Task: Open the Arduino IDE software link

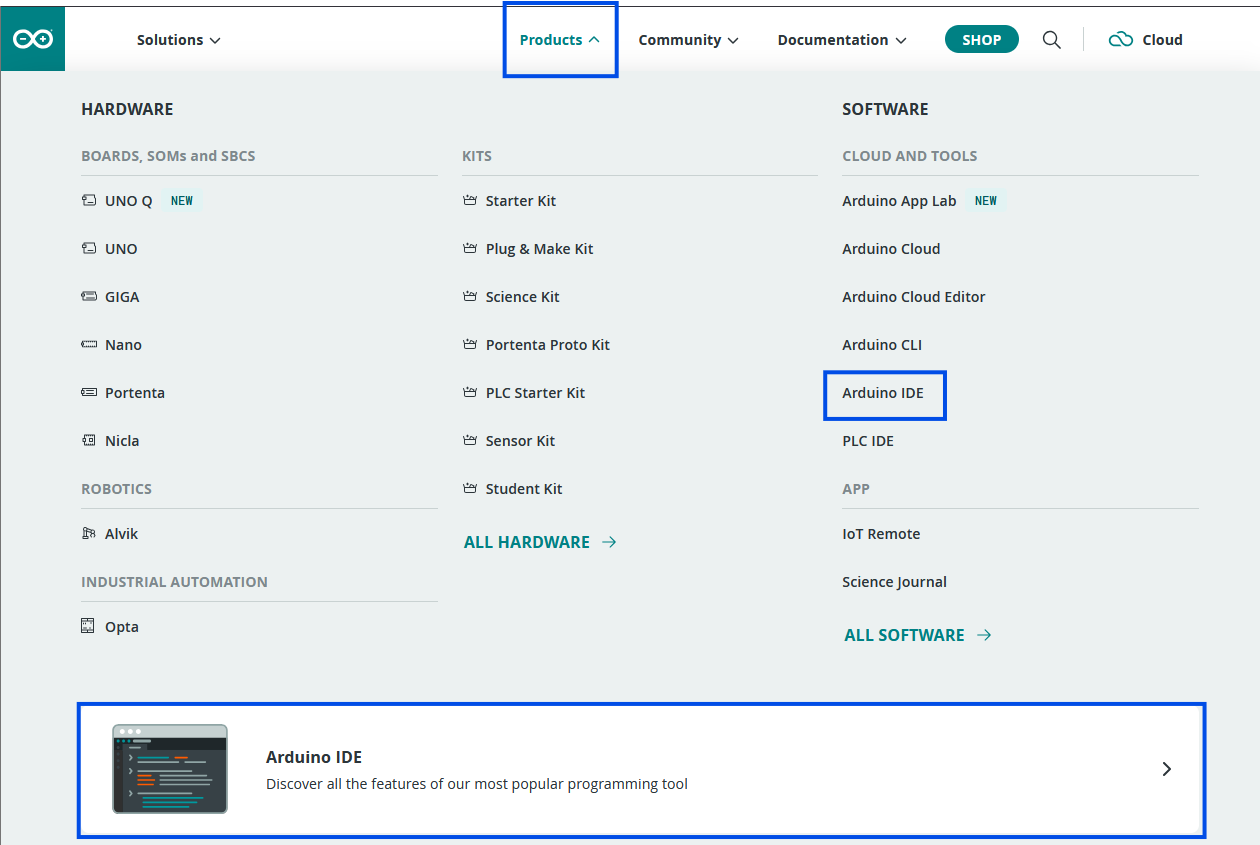Action: tap(883, 393)
